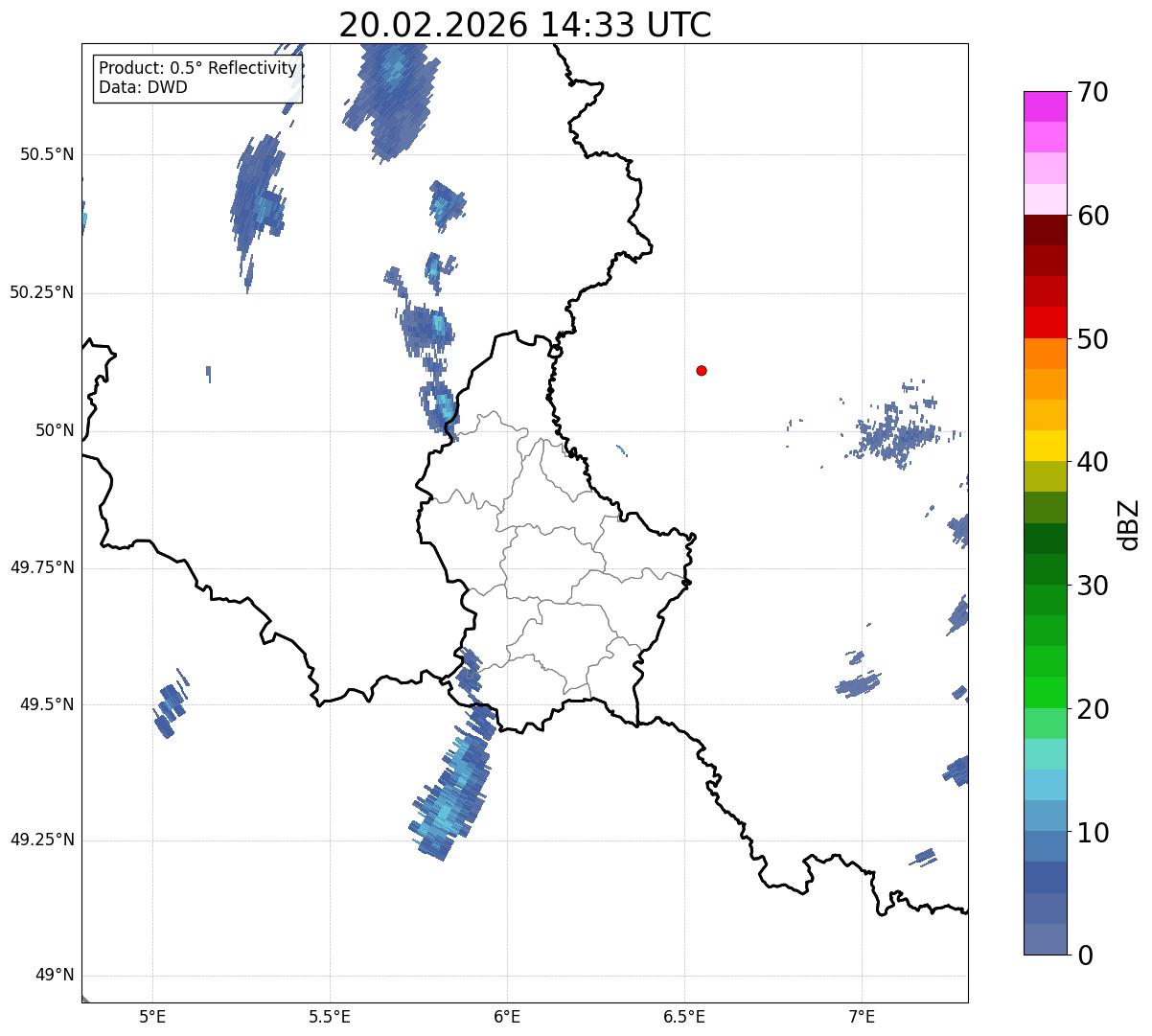Click the magenta swatch atop the colorbar

(1046, 106)
